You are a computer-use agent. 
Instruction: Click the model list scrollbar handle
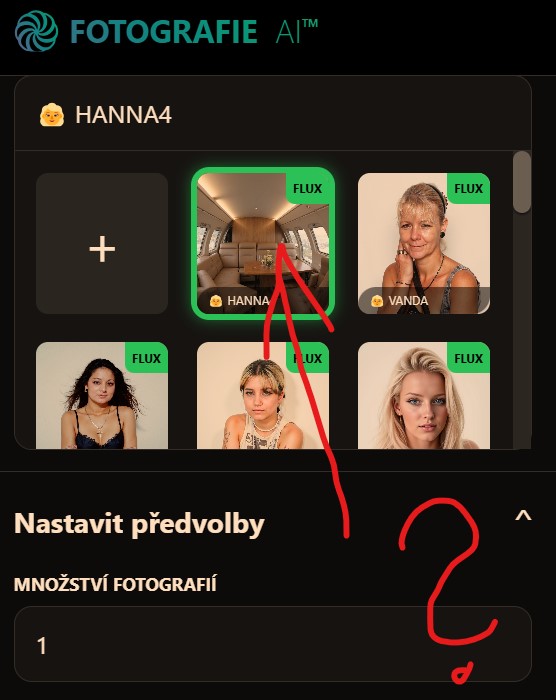point(522,182)
